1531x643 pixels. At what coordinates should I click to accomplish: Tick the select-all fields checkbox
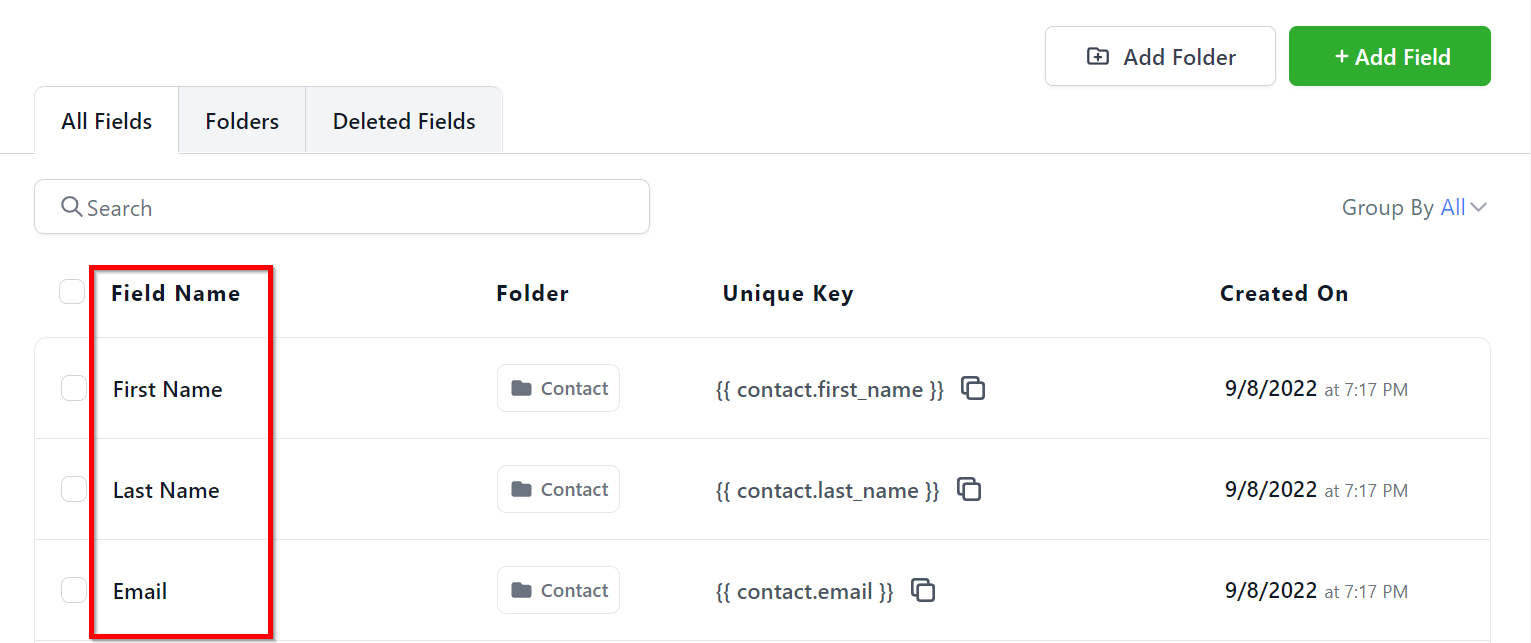click(x=72, y=292)
